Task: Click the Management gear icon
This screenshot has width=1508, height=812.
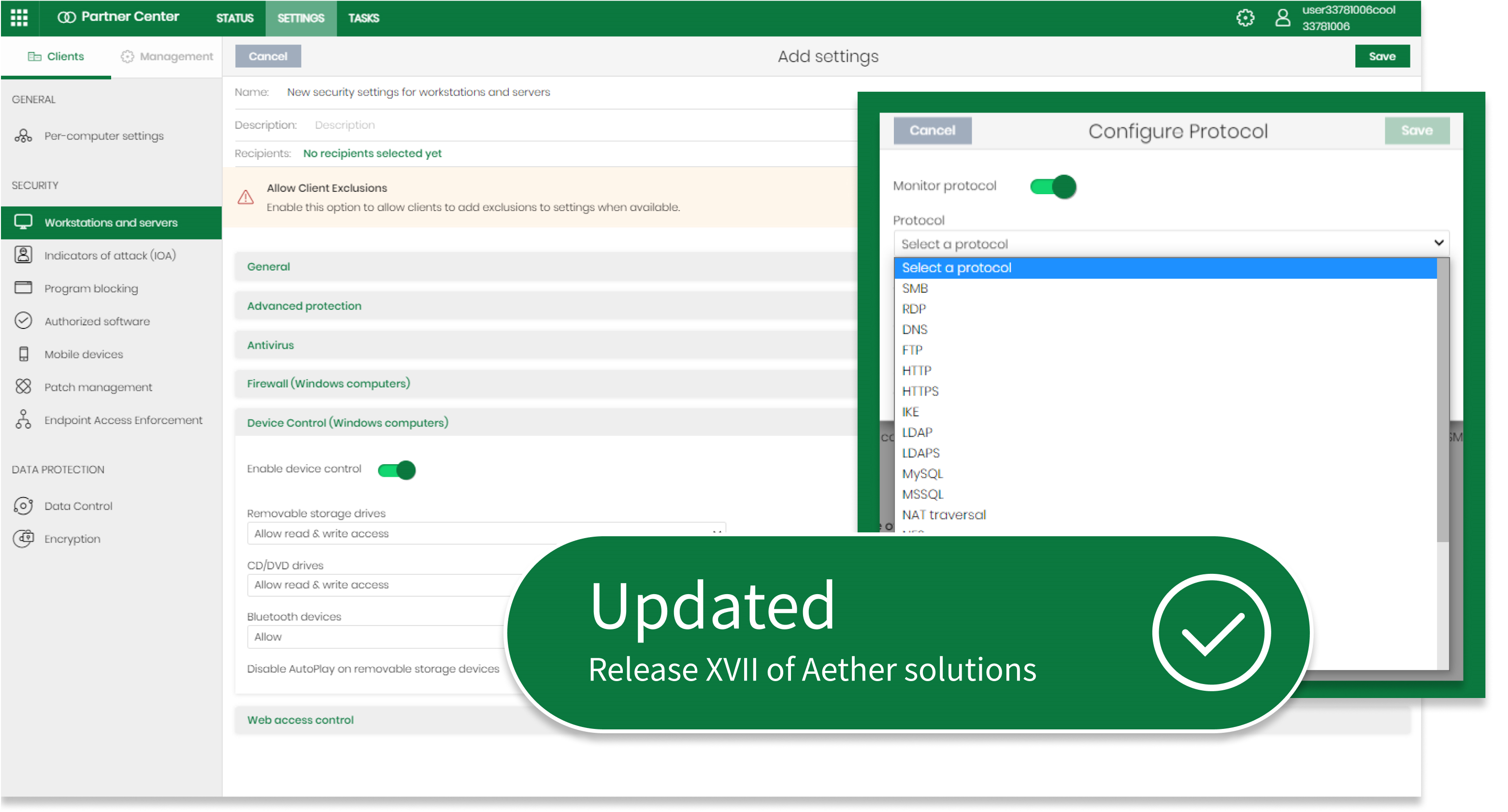Action: [127, 56]
